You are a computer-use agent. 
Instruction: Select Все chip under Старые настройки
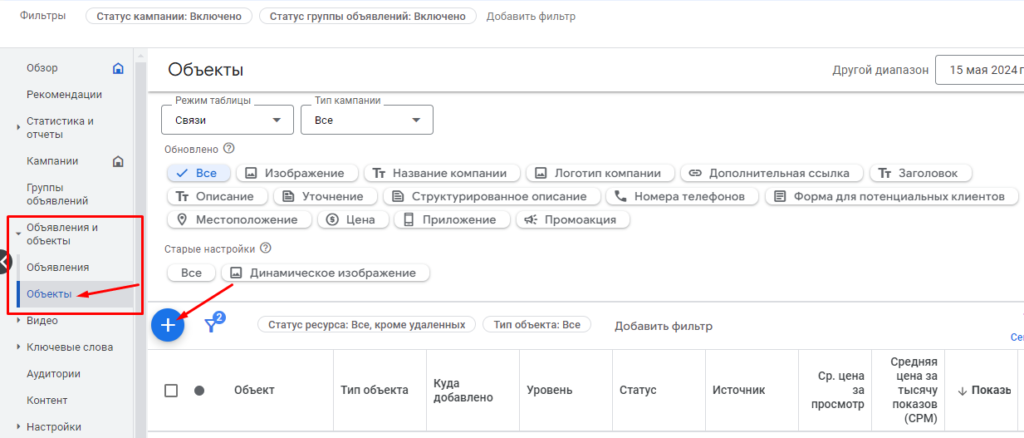coord(191,273)
